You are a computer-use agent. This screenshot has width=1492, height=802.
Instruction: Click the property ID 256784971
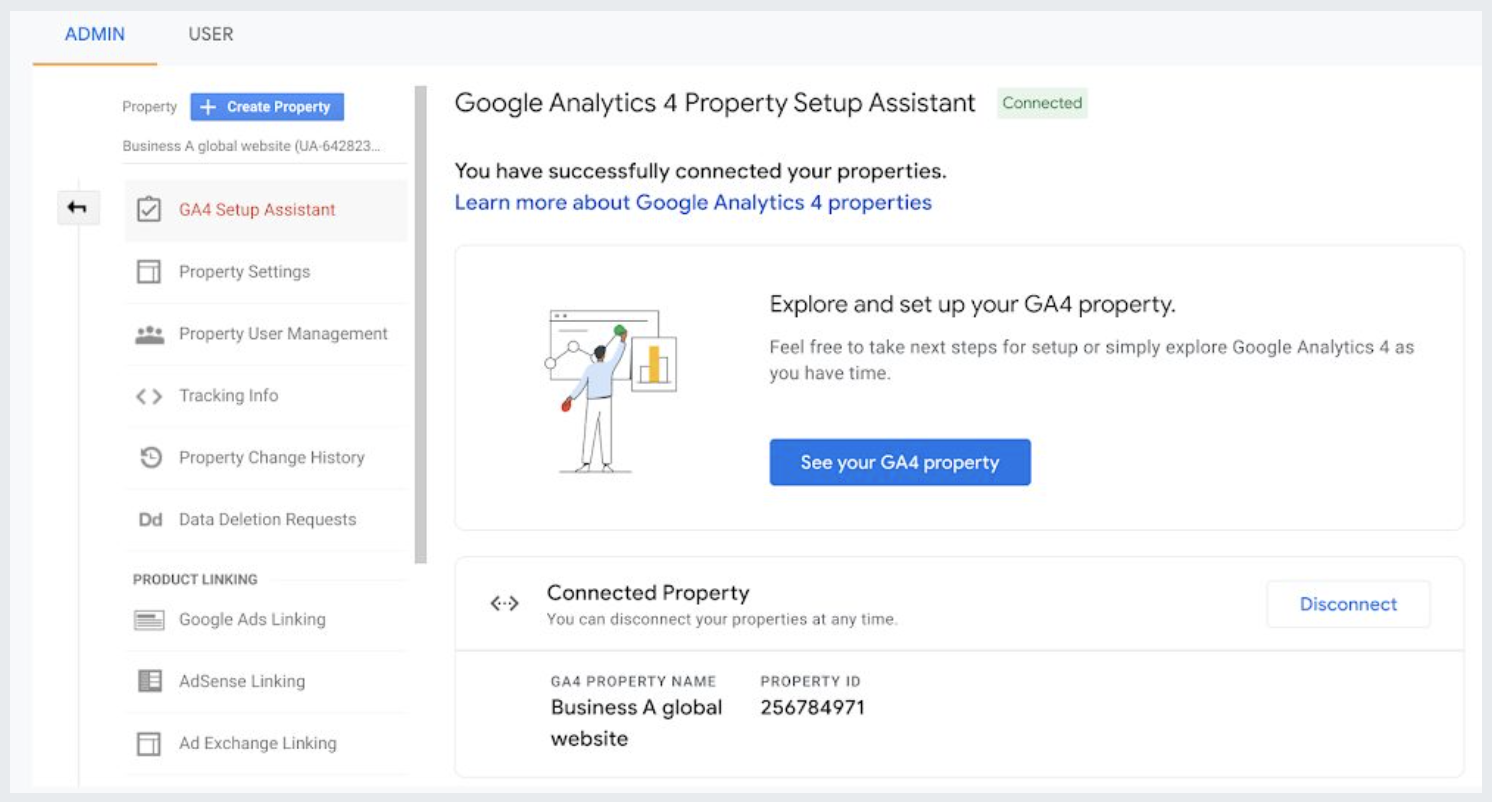point(812,708)
